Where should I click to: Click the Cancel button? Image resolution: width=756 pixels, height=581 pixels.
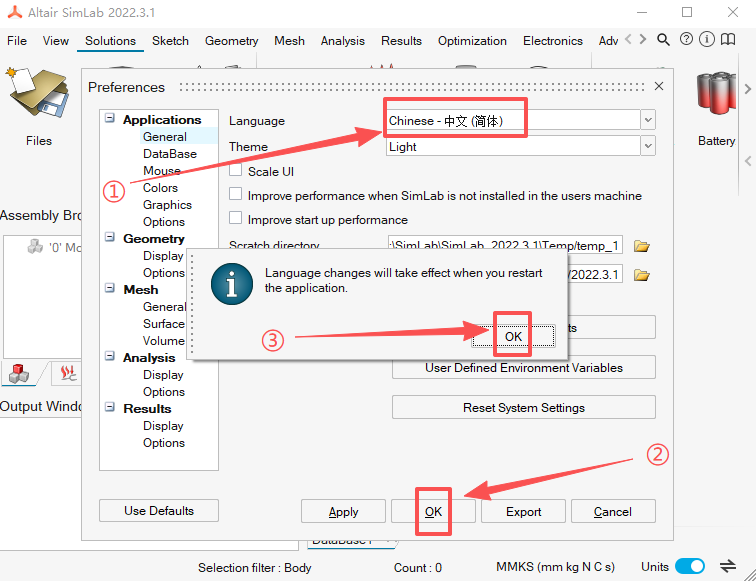coord(613,511)
